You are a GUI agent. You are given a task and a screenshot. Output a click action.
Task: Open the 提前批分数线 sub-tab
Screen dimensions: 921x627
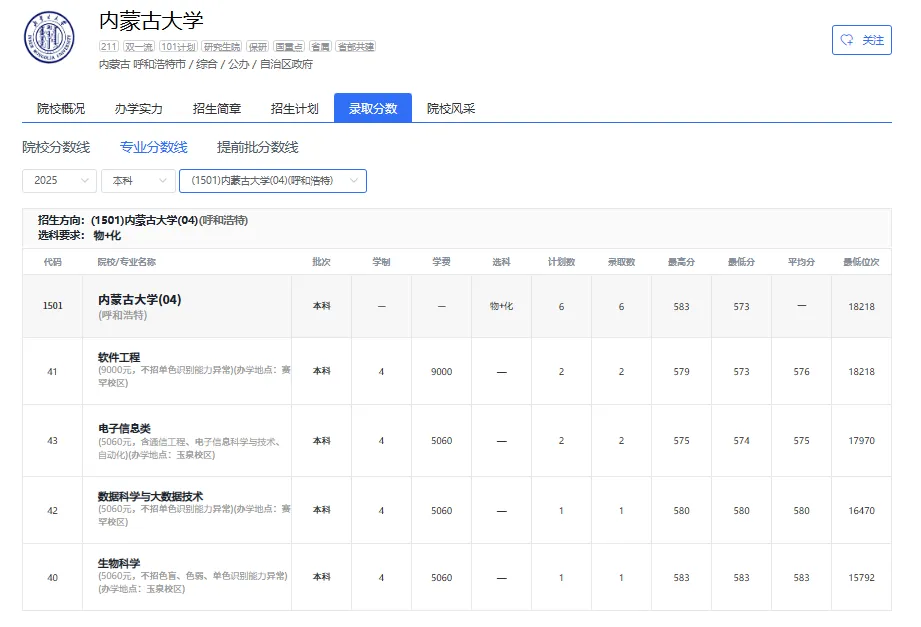(258, 147)
